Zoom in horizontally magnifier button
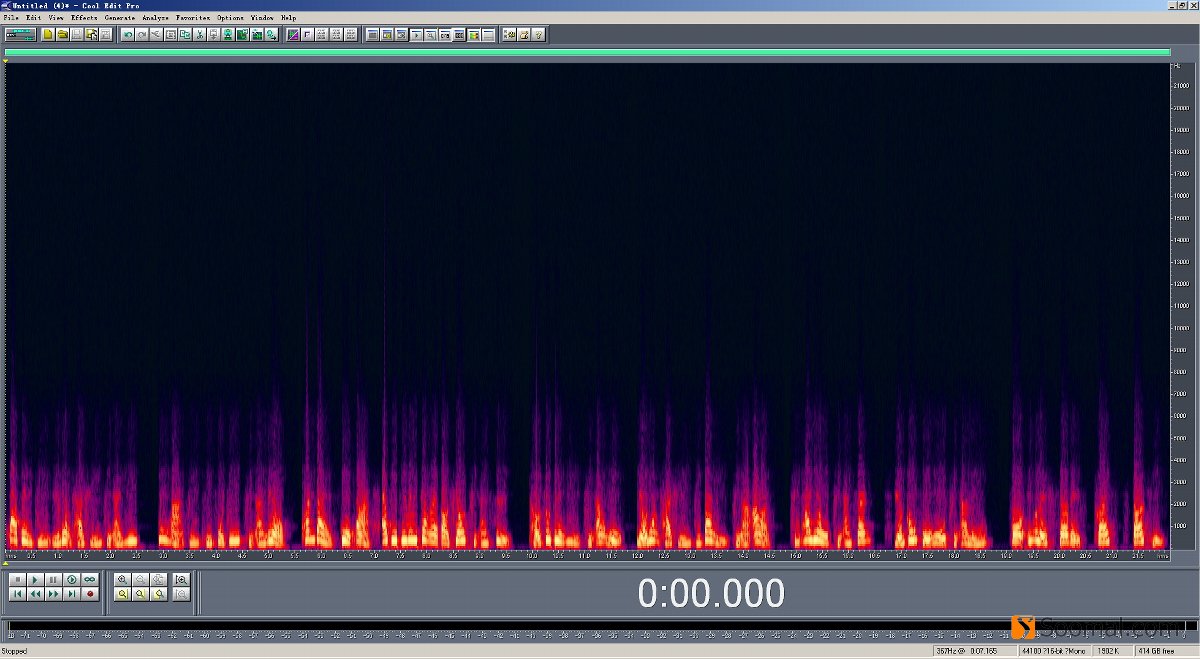 (122, 580)
